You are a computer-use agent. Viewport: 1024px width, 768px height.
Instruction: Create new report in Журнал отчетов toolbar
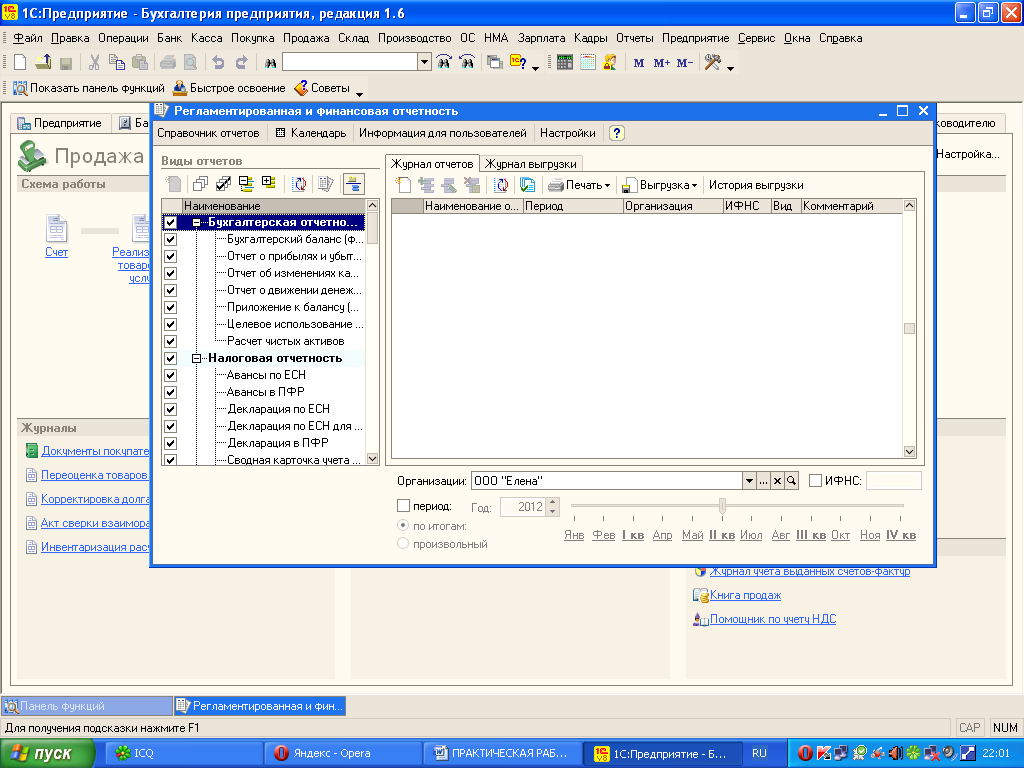coord(404,185)
